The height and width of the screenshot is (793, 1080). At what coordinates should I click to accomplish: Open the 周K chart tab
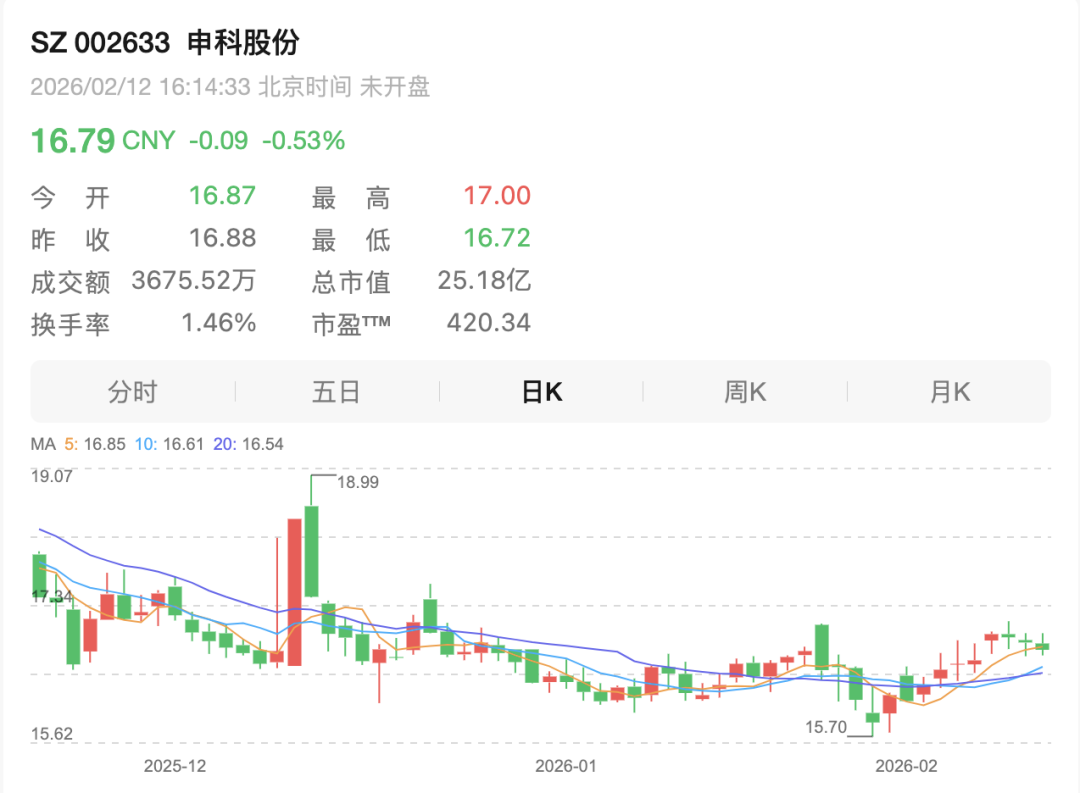coord(745,392)
